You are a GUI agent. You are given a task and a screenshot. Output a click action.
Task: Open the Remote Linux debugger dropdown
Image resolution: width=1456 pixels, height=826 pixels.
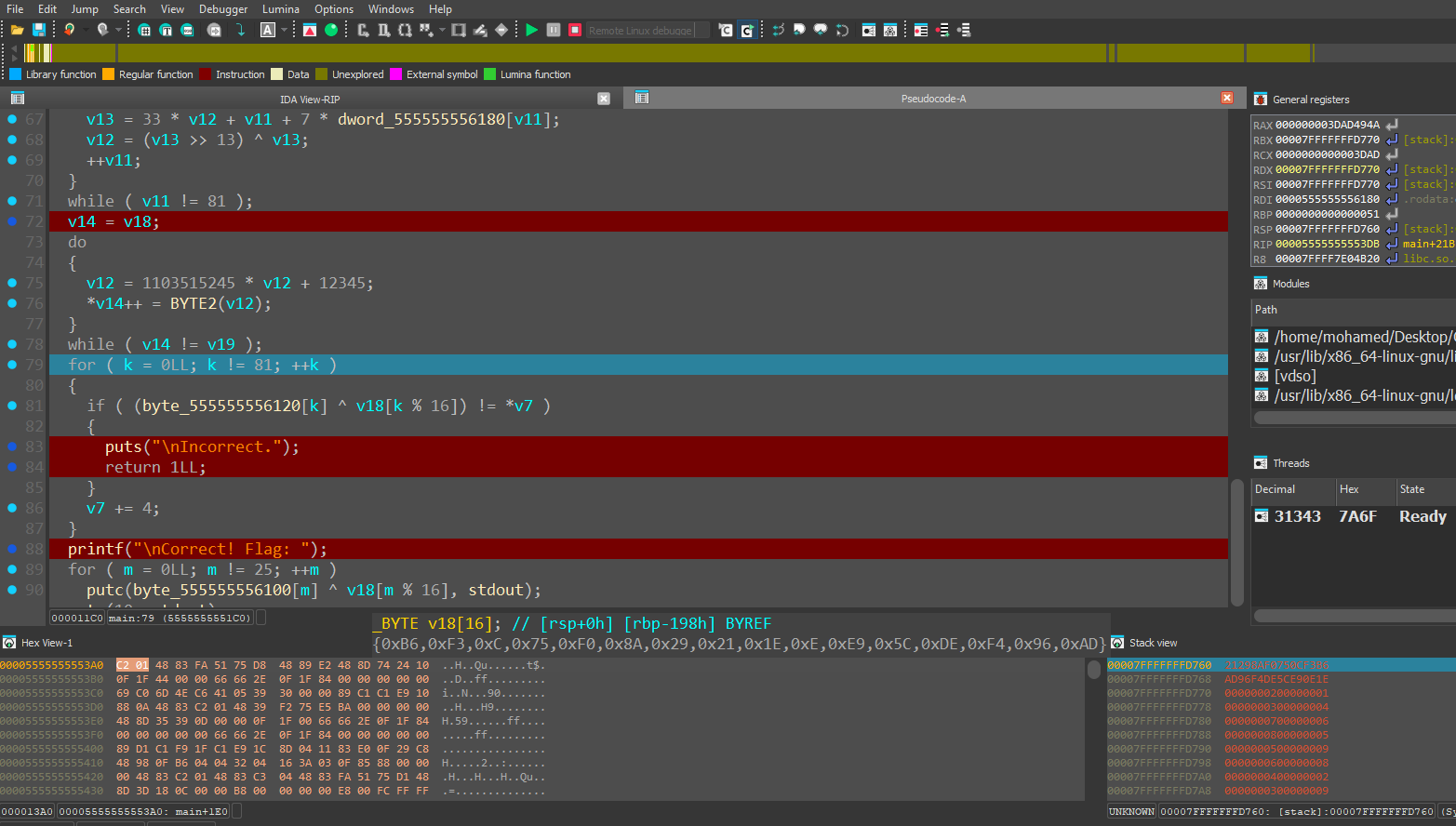[648, 30]
